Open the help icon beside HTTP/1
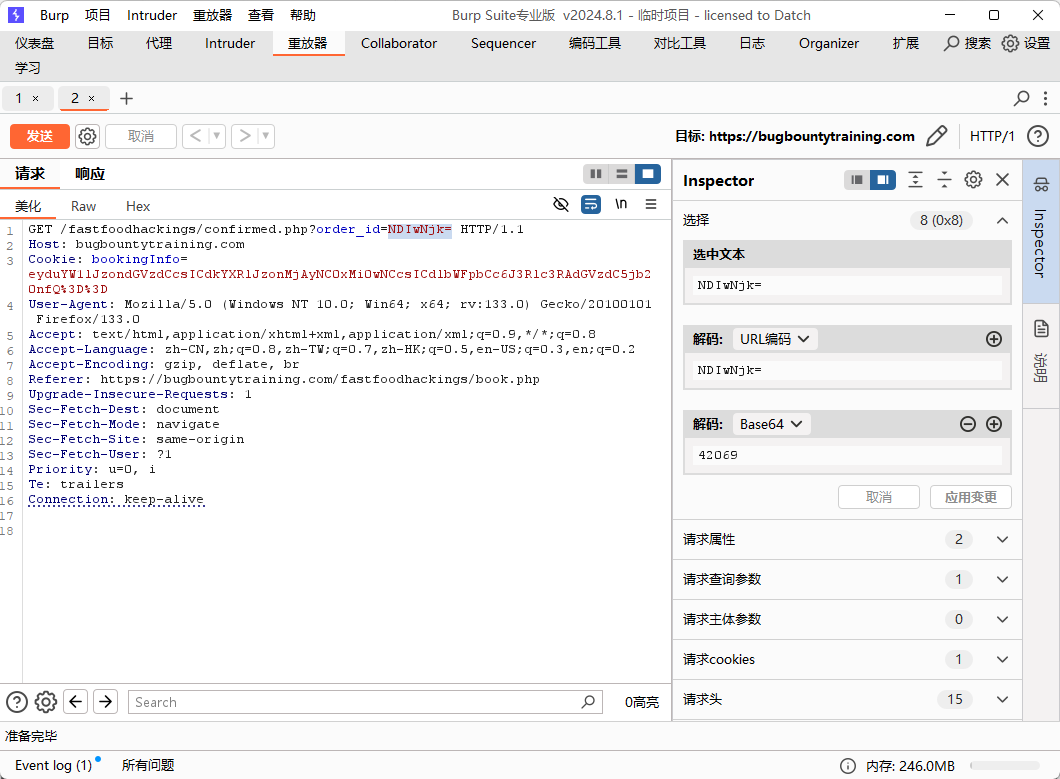Viewport: 1060px width, 779px height. (x=1038, y=137)
